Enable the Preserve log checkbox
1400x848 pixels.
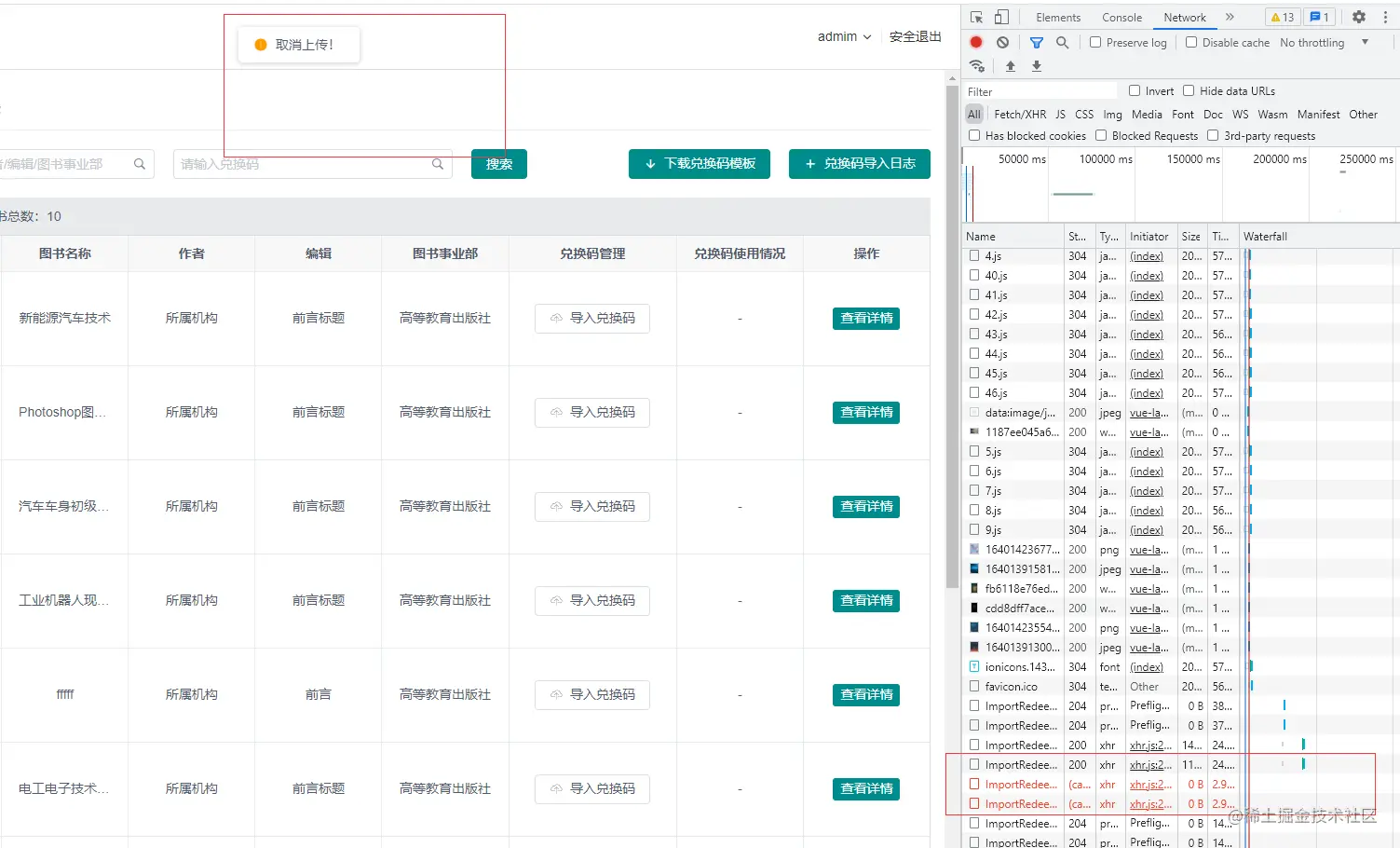1095,43
